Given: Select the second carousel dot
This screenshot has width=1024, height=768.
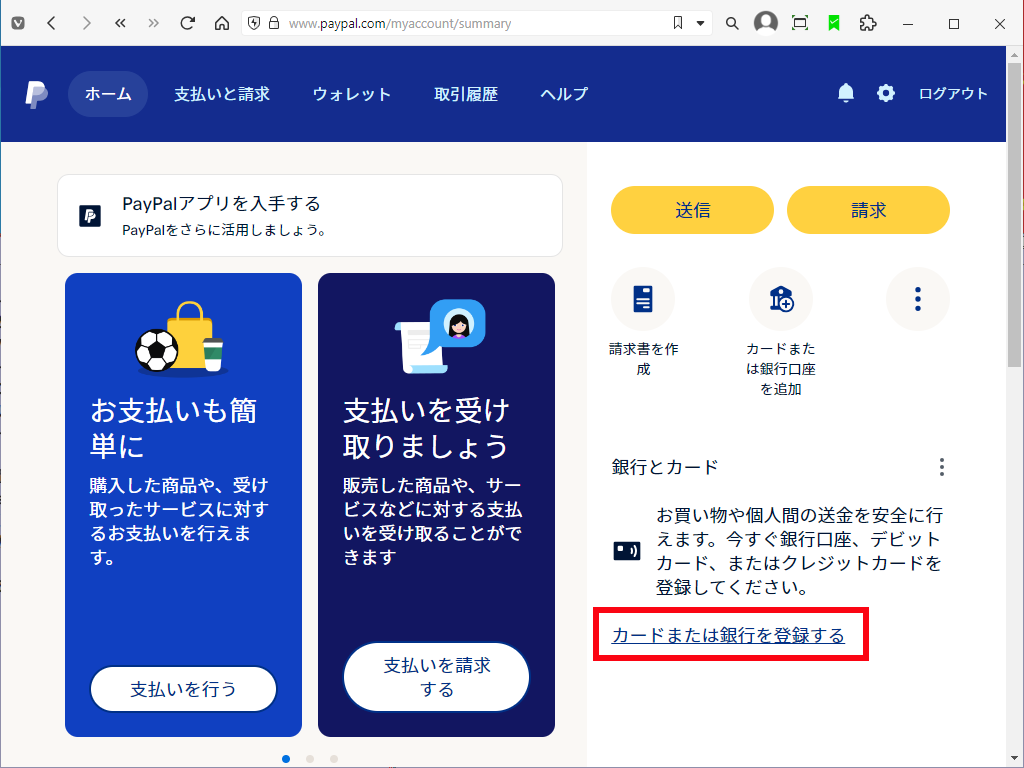Looking at the screenshot, I should (310, 759).
